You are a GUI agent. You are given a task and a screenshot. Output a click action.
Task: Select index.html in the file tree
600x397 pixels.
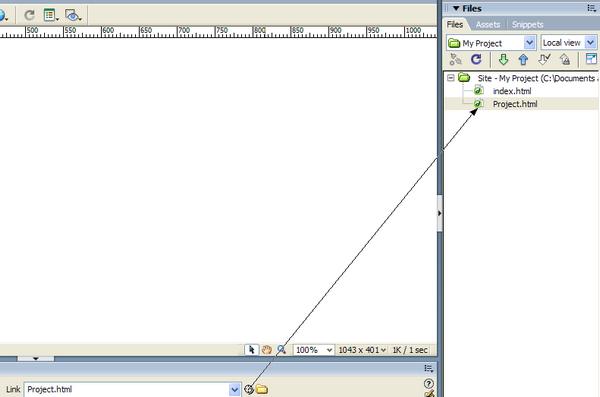point(512,91)
